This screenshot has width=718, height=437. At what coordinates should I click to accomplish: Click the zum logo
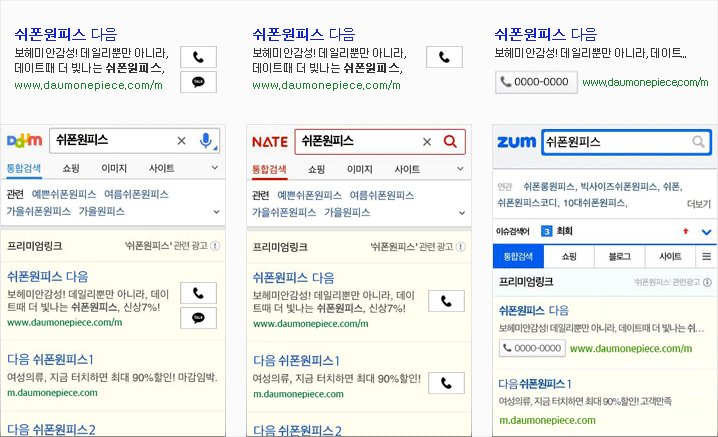click(516, 142)
